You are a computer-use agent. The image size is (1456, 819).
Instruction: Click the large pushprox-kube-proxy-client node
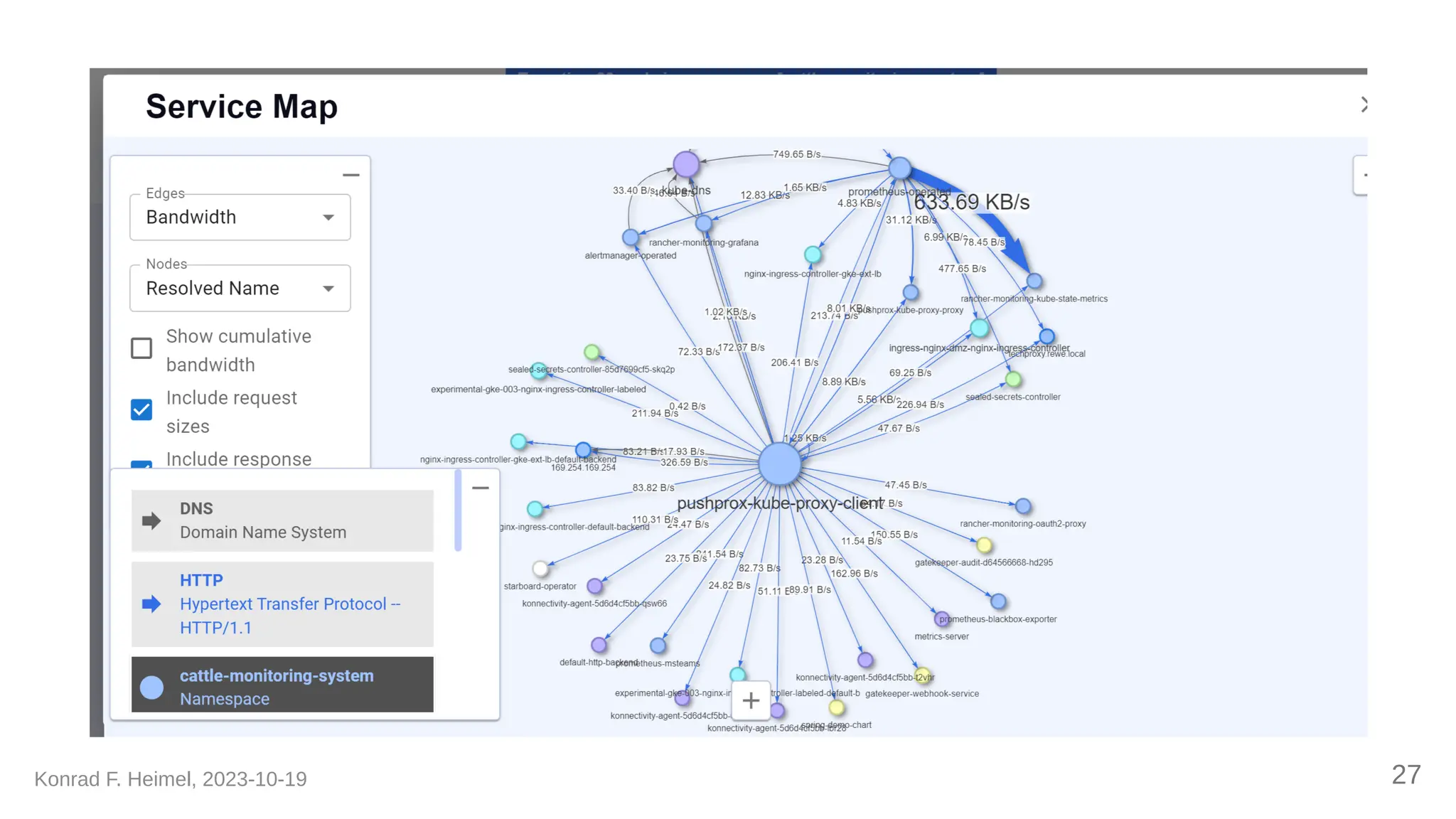(x=779, y=464)
